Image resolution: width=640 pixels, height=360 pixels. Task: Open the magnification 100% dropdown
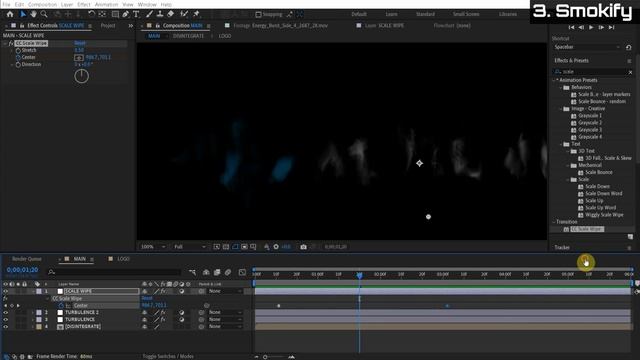(x=153, y=247)
